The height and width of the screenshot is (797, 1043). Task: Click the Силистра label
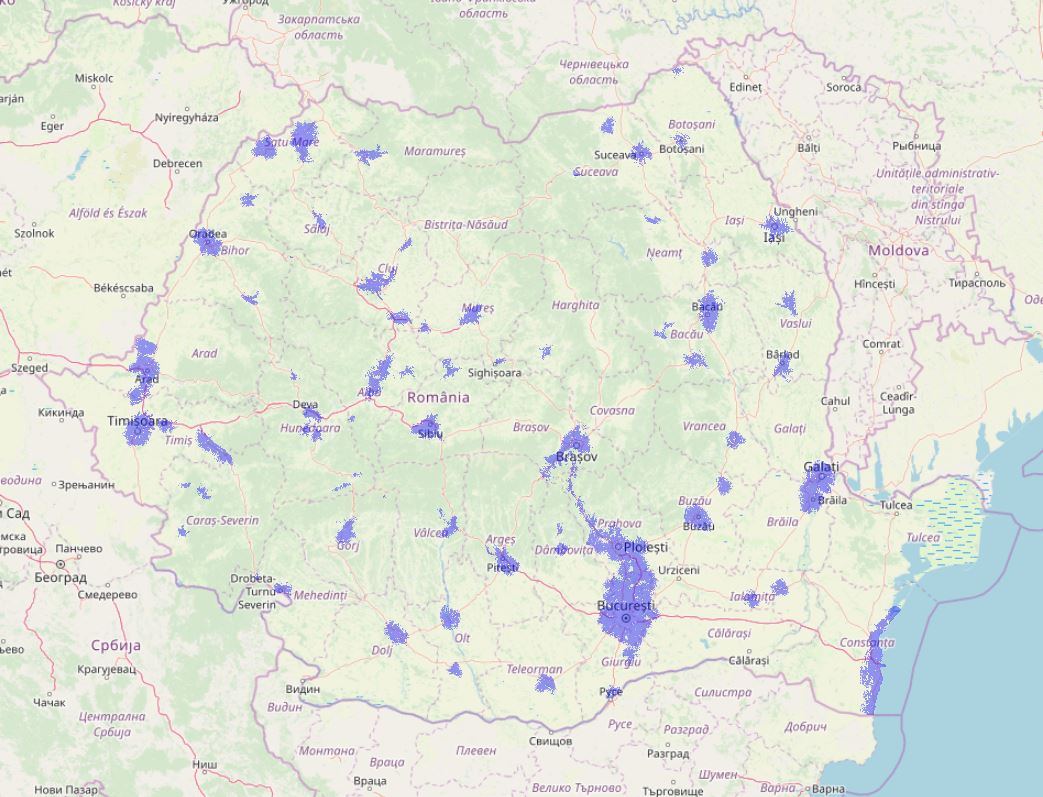[722, 693]
